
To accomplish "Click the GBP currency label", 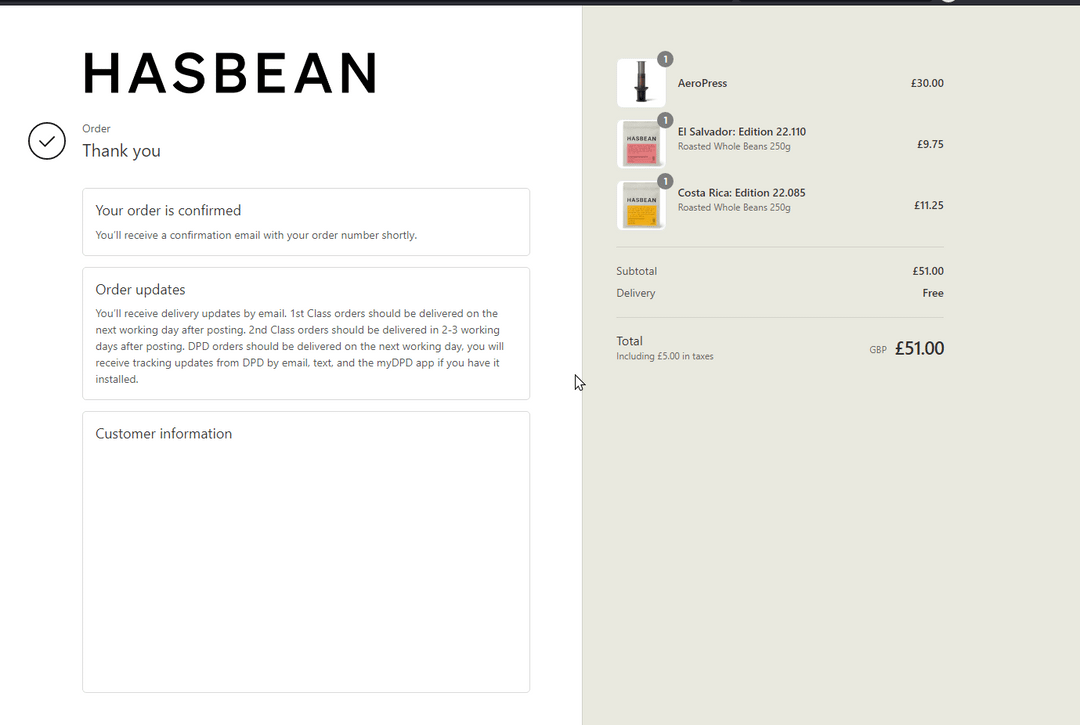I will 878,350.
